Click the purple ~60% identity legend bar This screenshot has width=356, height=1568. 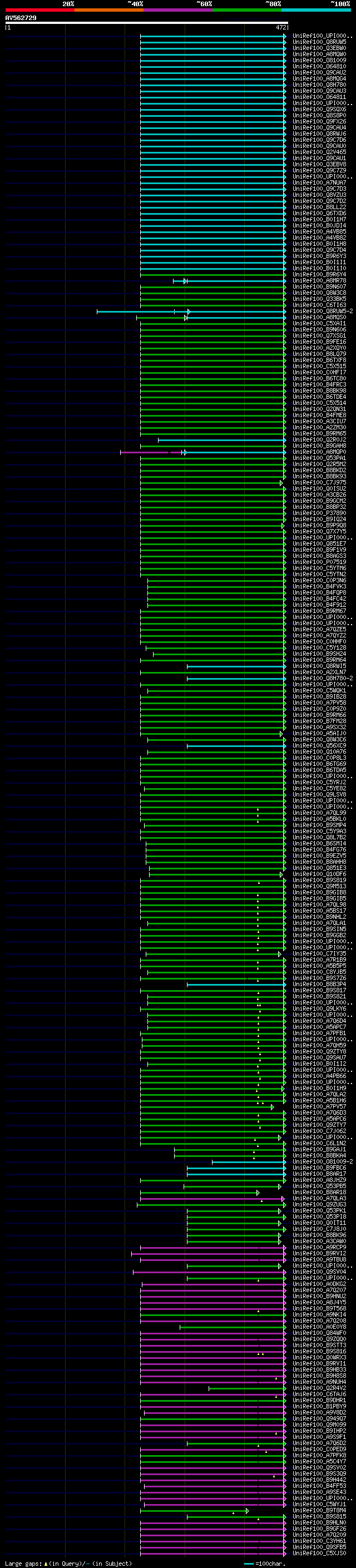(x=177, y=10)
